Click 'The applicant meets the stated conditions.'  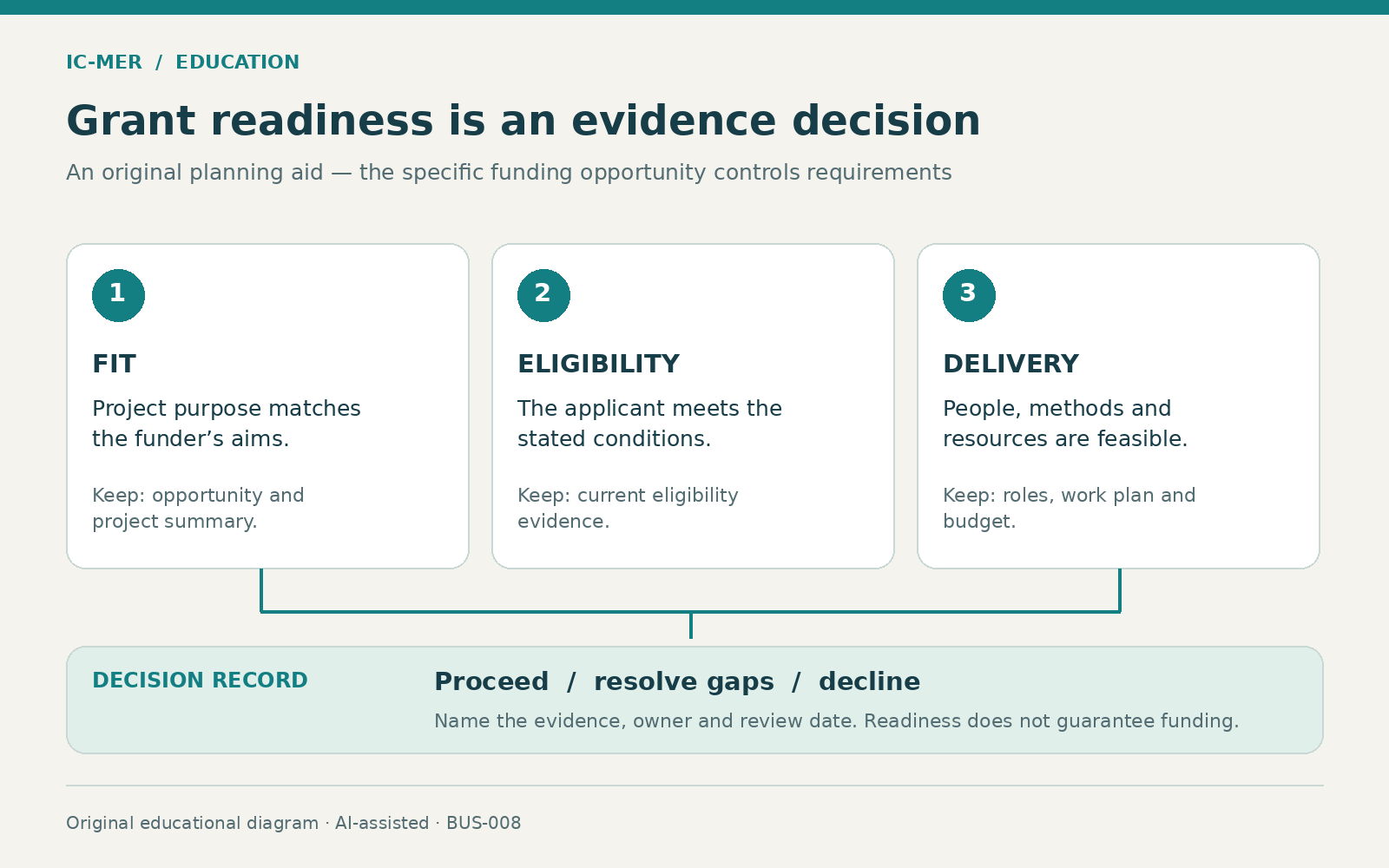click(649, 424)
